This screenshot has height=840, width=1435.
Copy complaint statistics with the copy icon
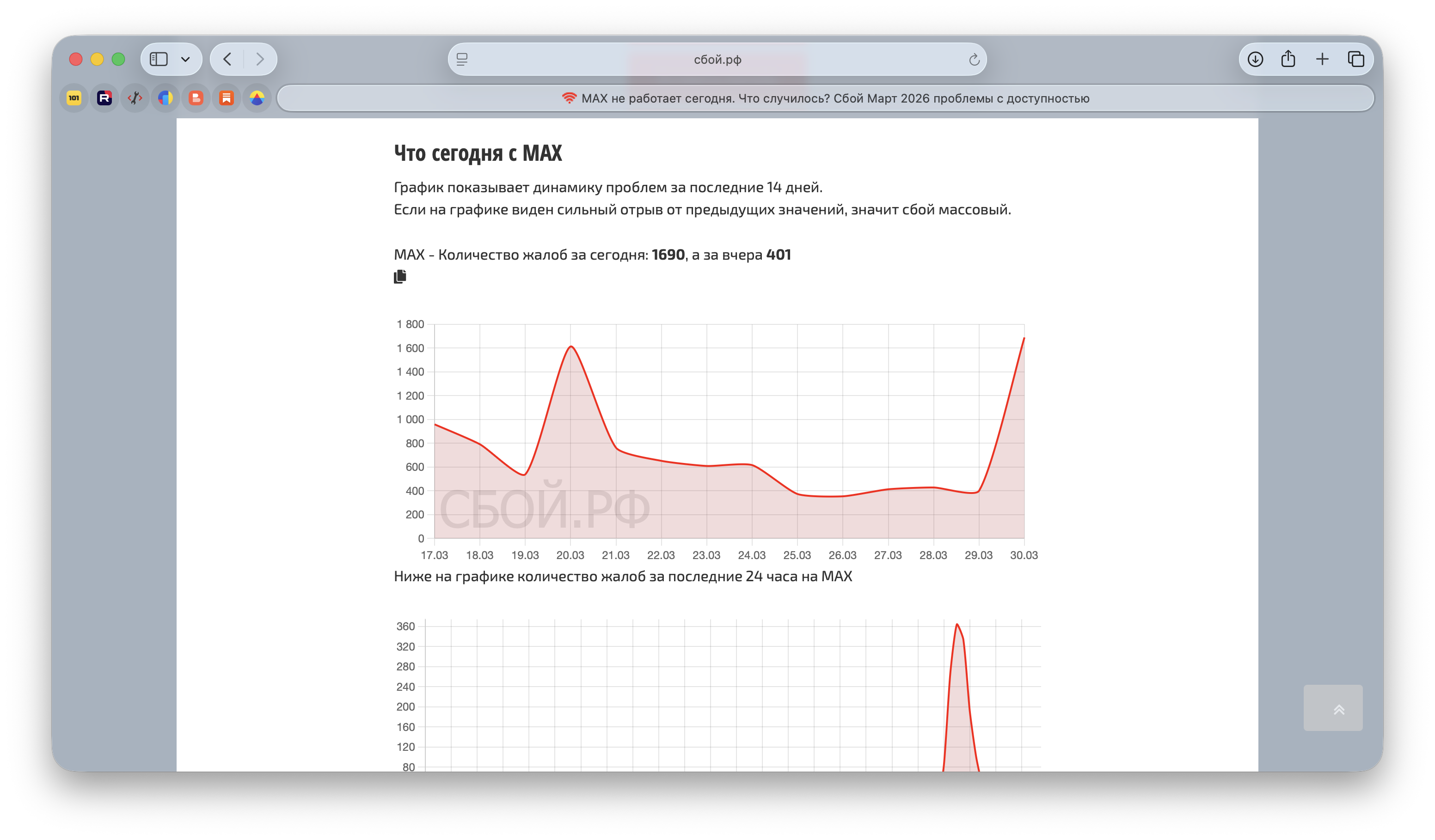[400, 277]
